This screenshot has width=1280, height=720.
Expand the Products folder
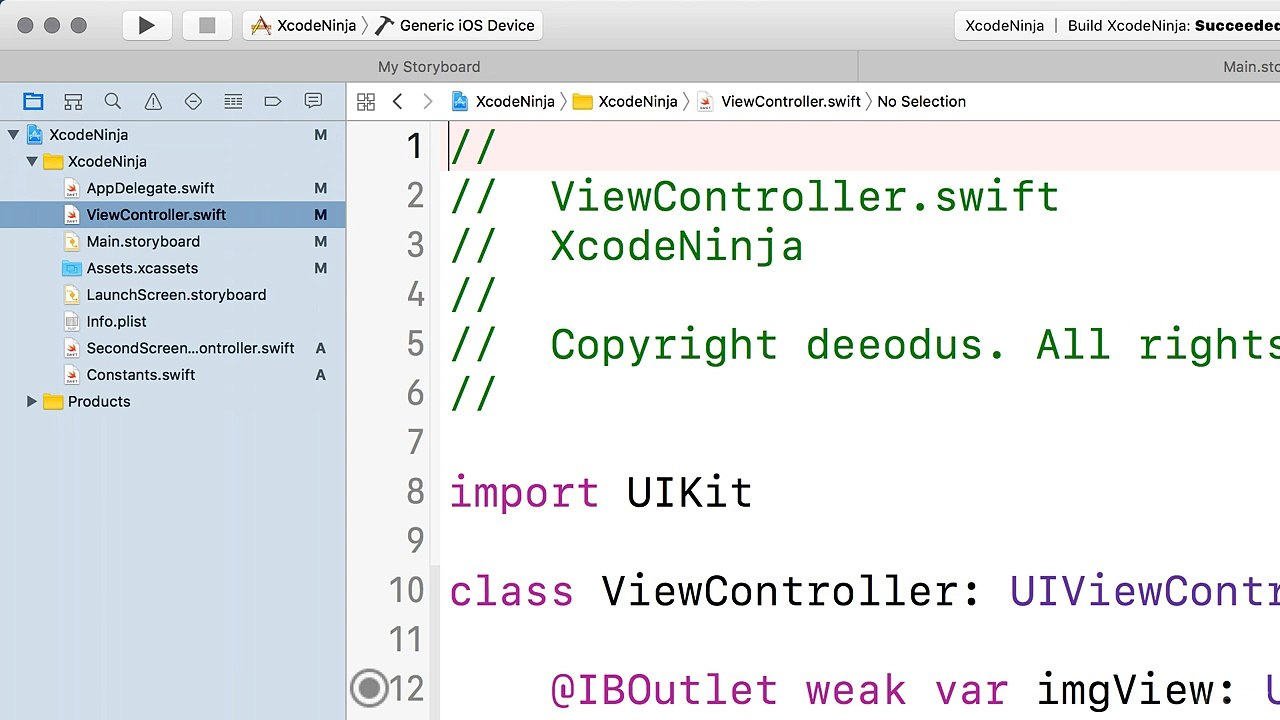(32, 401)
